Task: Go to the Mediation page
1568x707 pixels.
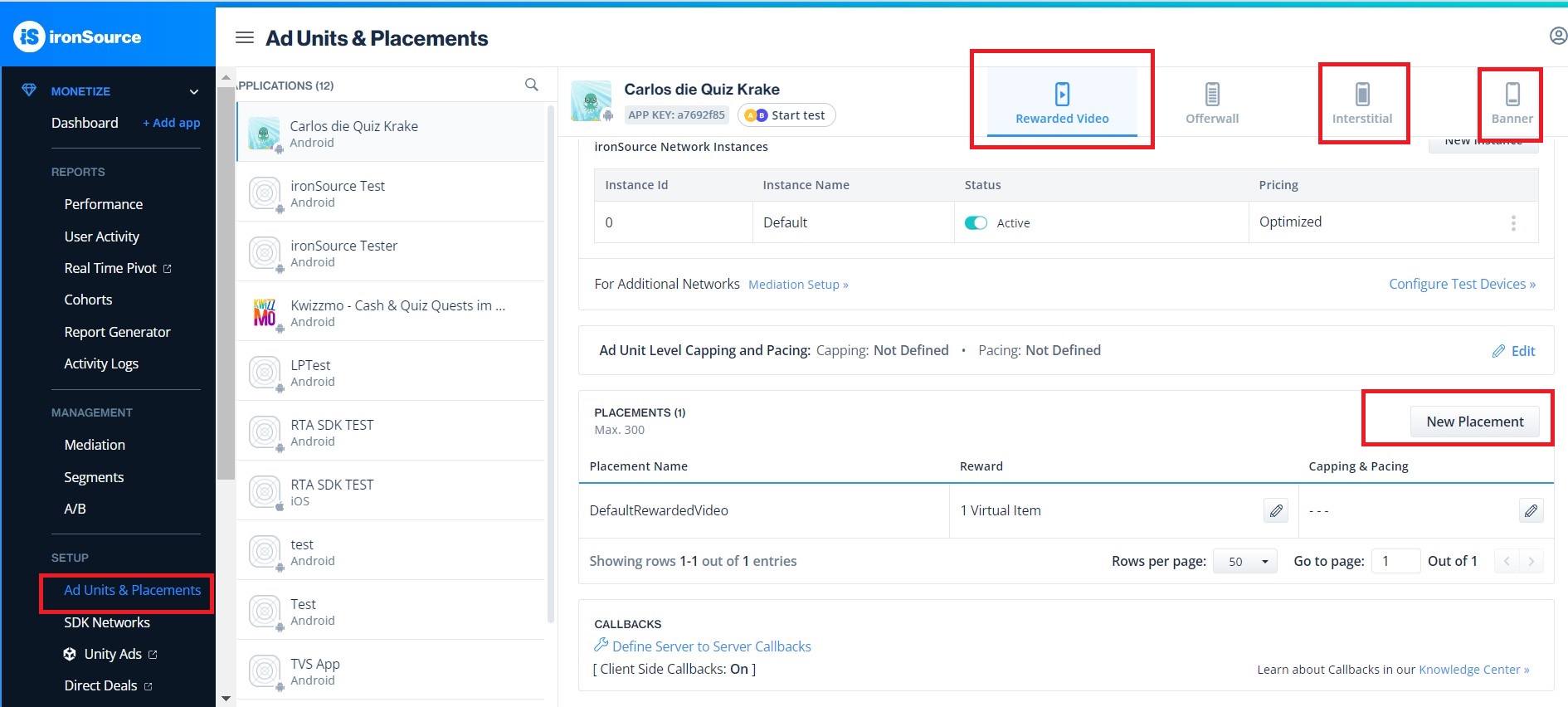Action: (x=95, y=445)
